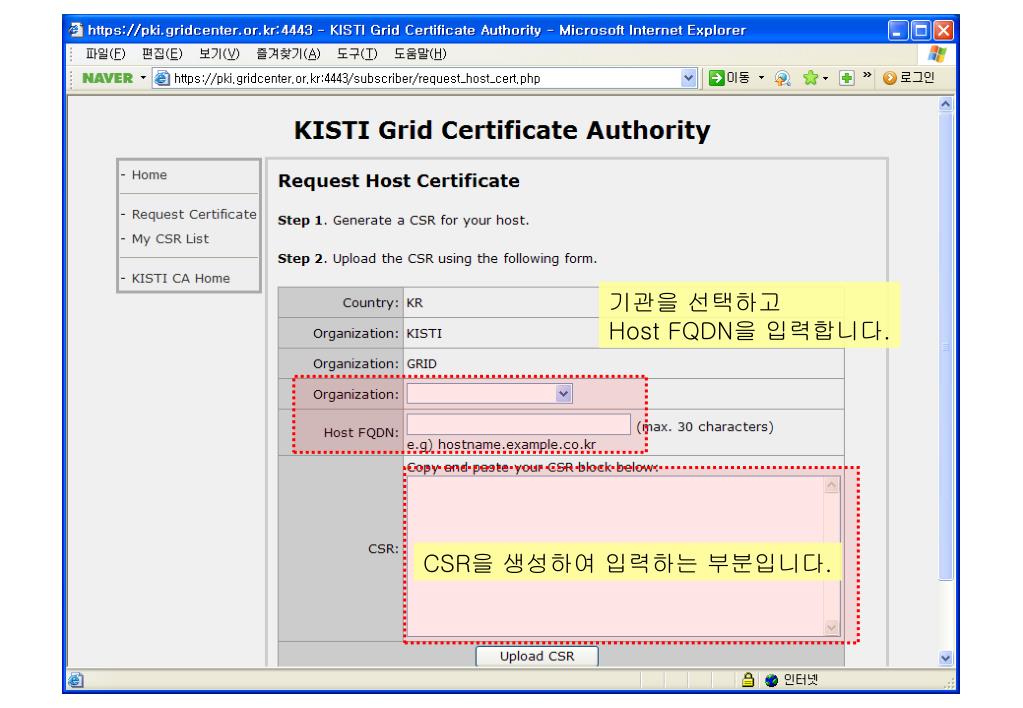1023x708 pixels.
Task: Click the page scrollbar up arrow
Action: [x=945, y=104]
